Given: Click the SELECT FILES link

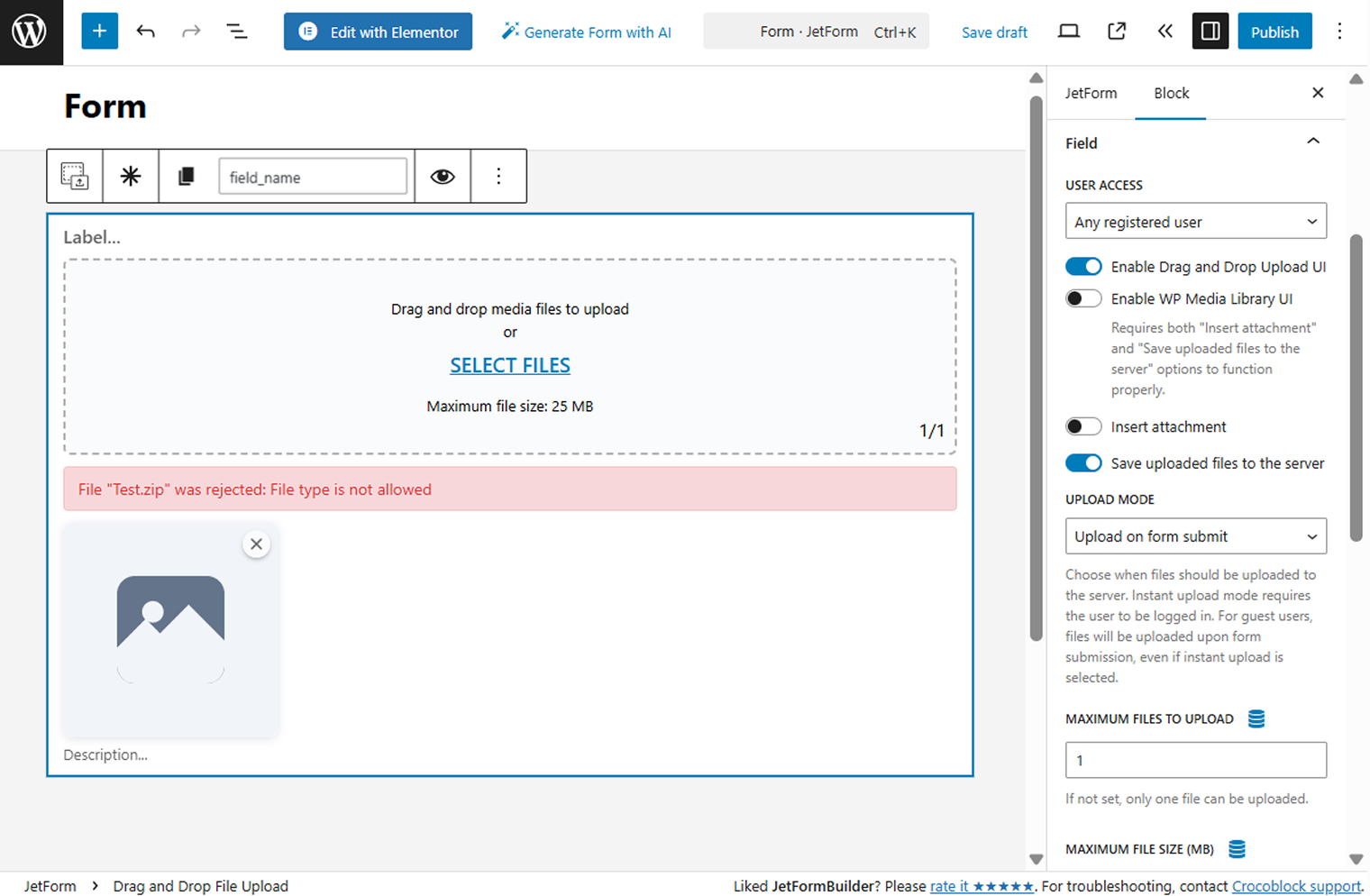Looking at the screenshot, I should (510, 365).
